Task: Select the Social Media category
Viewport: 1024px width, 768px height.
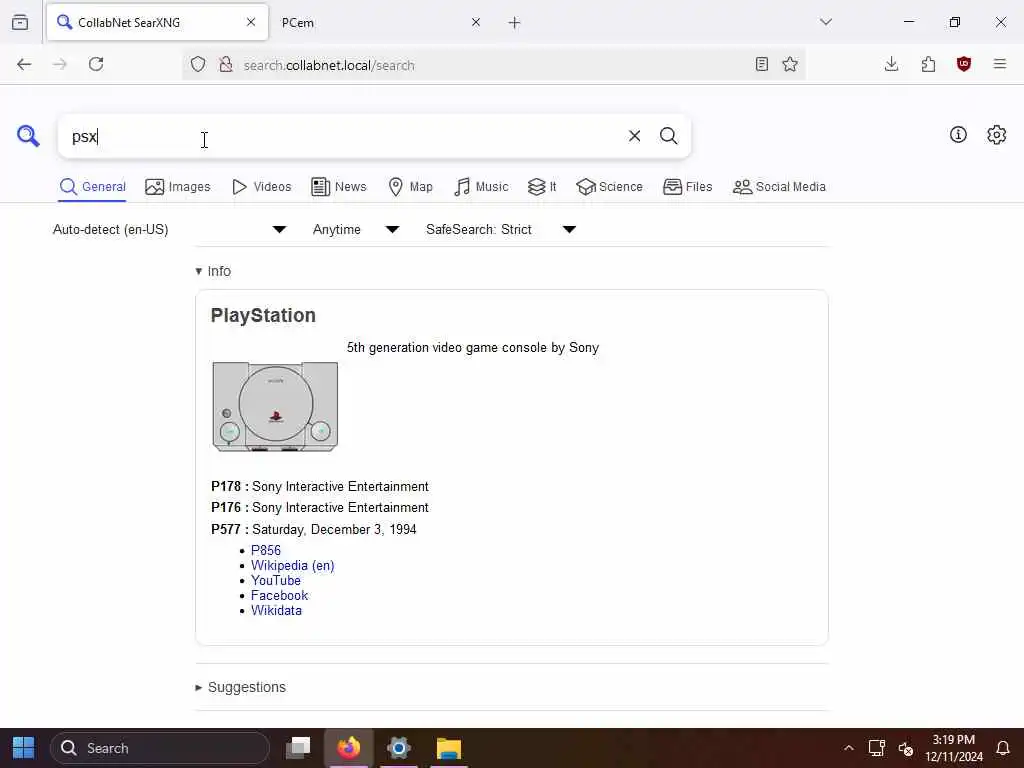Action: click(x=779, y=187)
